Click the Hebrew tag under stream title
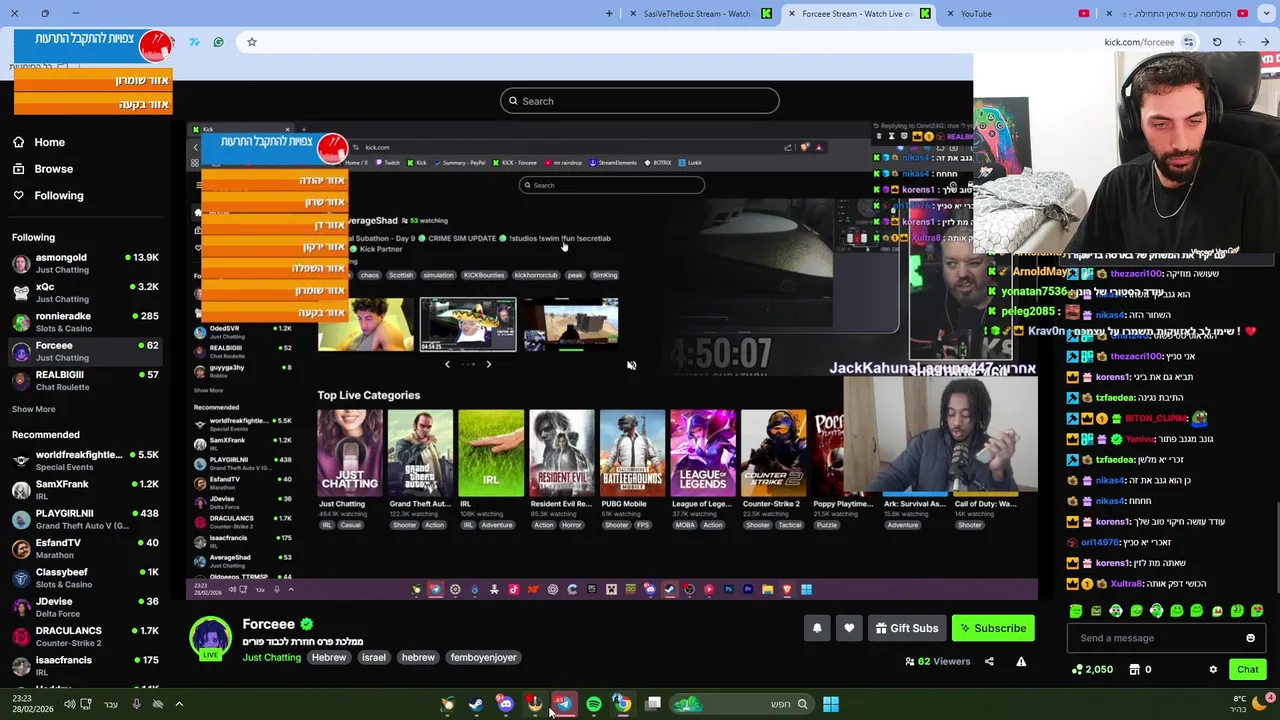 (x=328, y=658)
